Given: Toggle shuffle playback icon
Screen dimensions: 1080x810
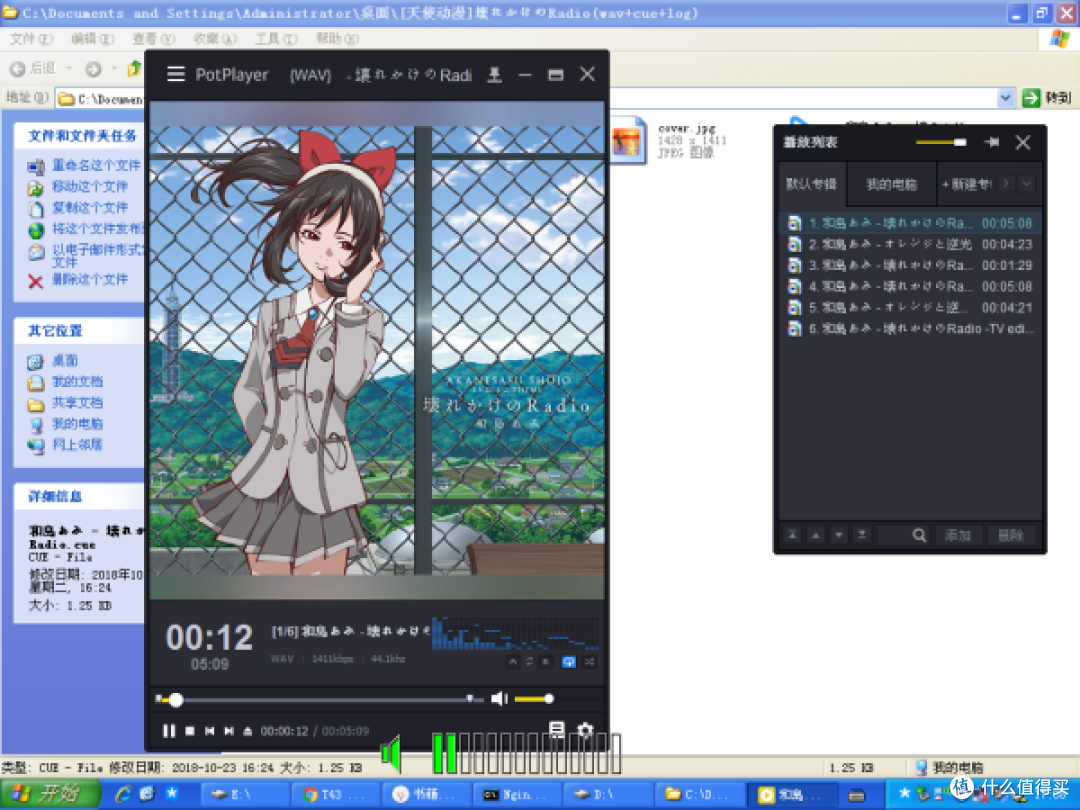Looking at the screenshot, I should point(590,662).
